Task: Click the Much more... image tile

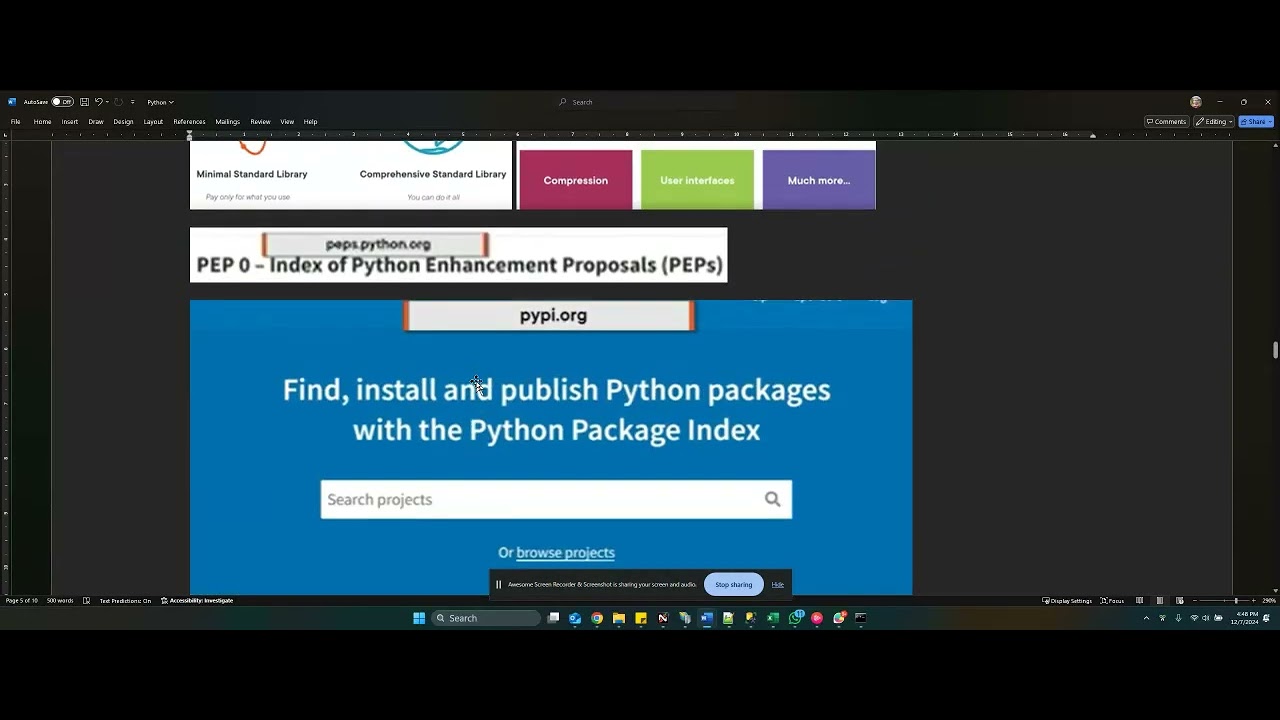Action: tap(819, 180)
